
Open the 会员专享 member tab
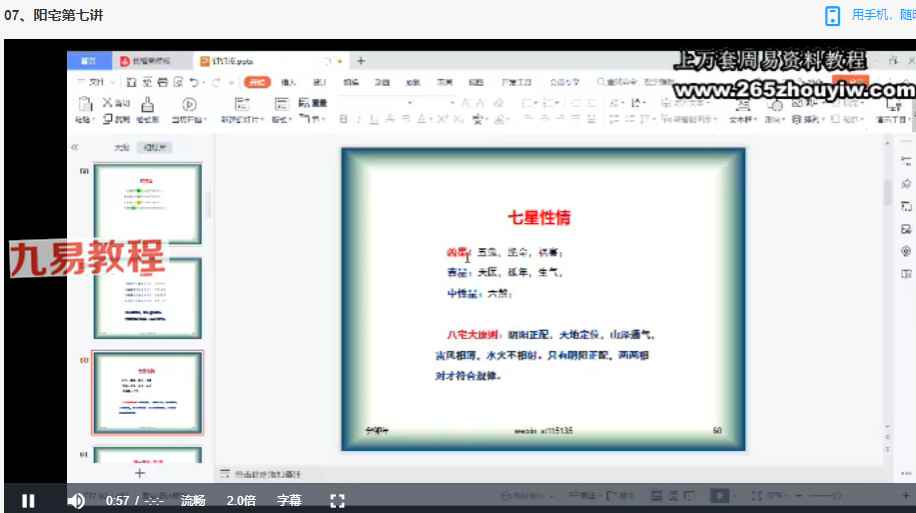click(564, 82)
